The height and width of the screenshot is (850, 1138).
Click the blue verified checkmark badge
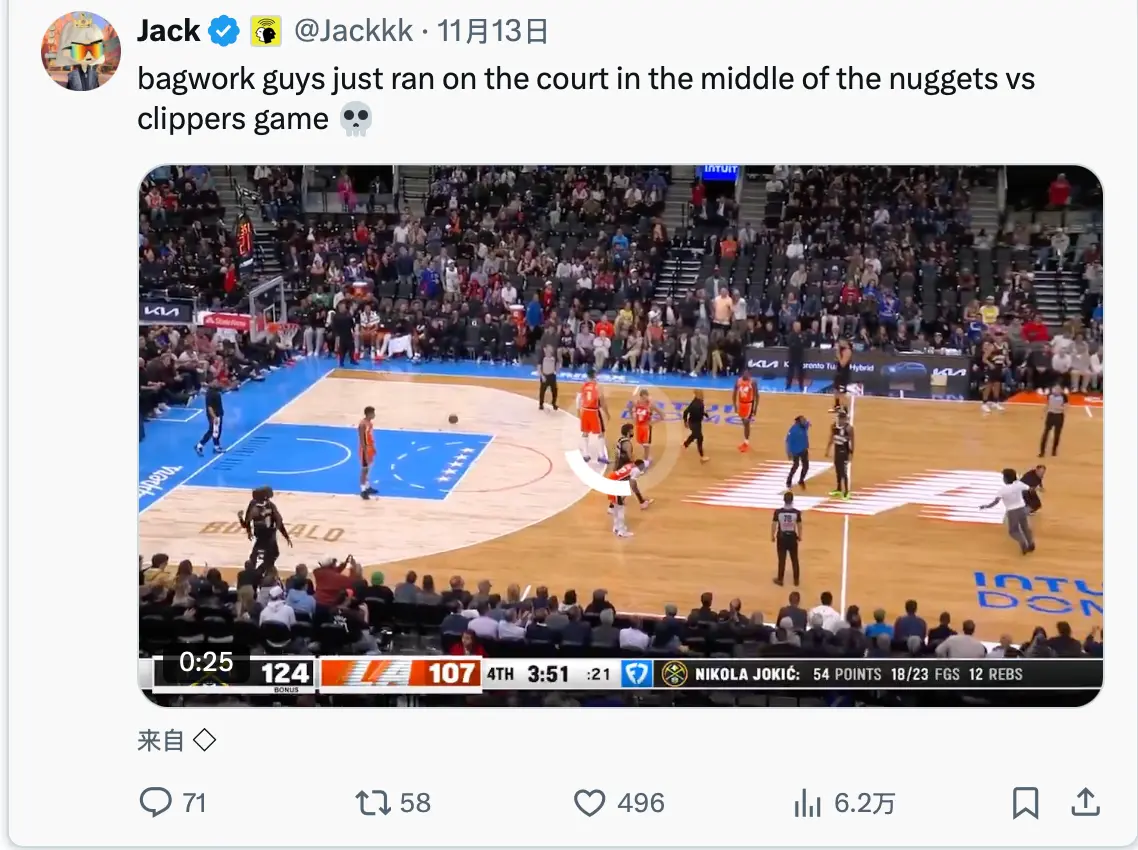point(224,31)
